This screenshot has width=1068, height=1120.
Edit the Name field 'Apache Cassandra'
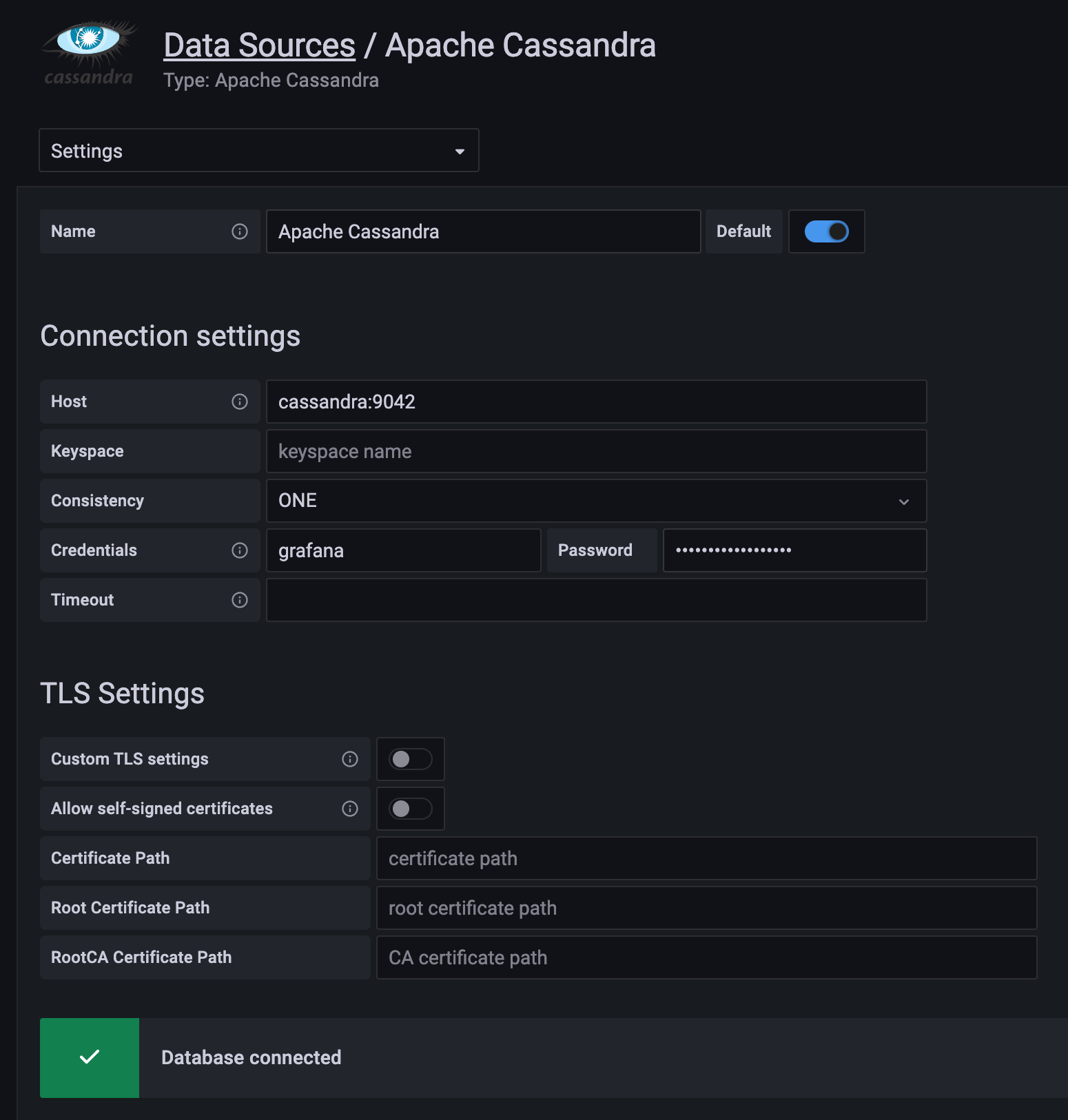[484, 231]
